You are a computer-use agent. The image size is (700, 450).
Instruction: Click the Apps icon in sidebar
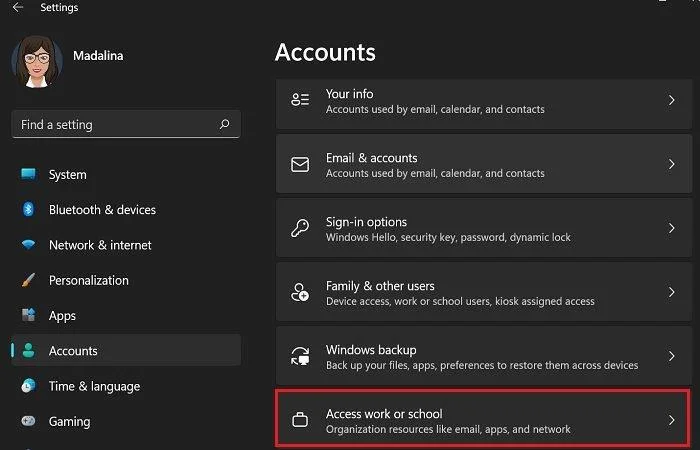(29, 315)
